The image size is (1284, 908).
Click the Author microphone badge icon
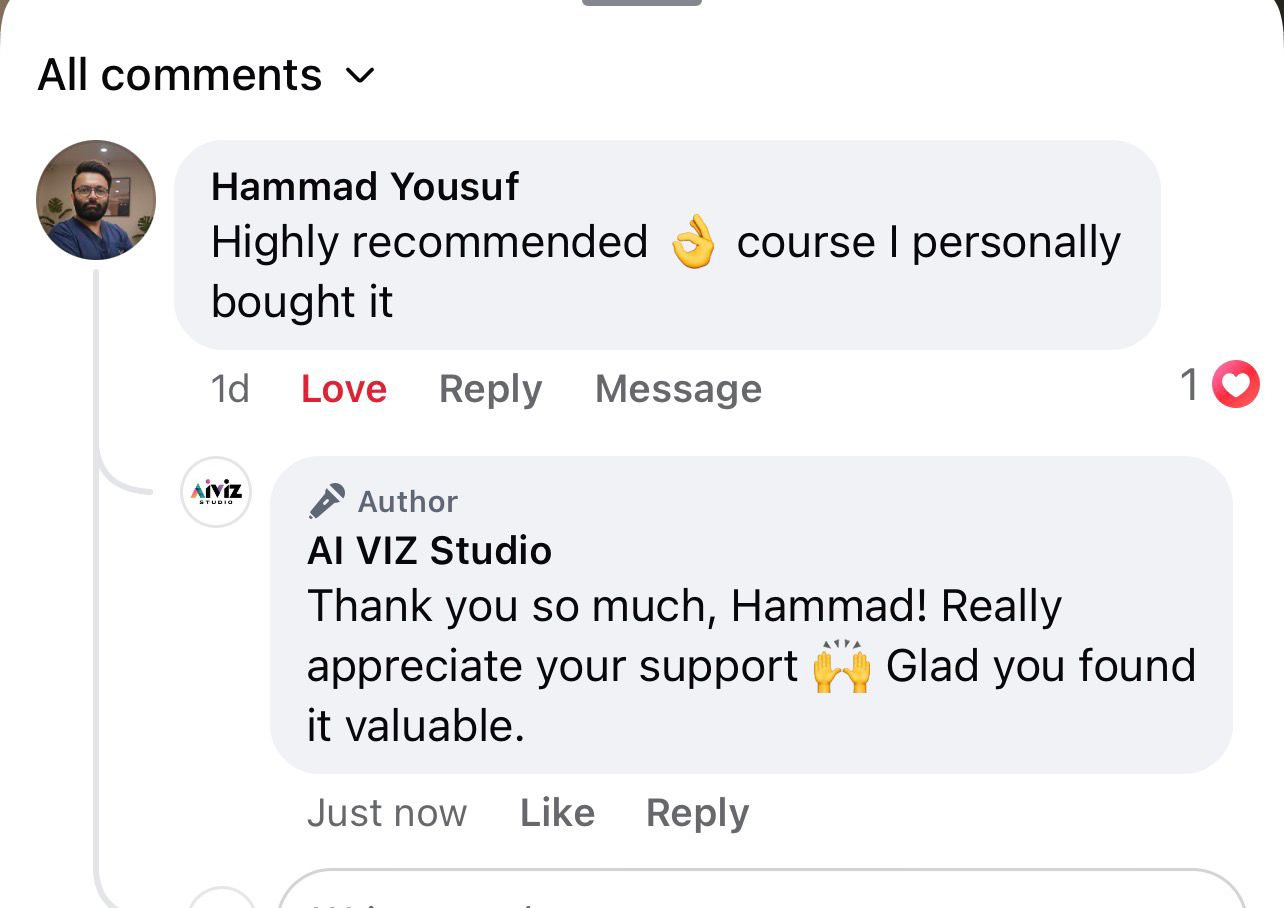click(x=327, y=501)
